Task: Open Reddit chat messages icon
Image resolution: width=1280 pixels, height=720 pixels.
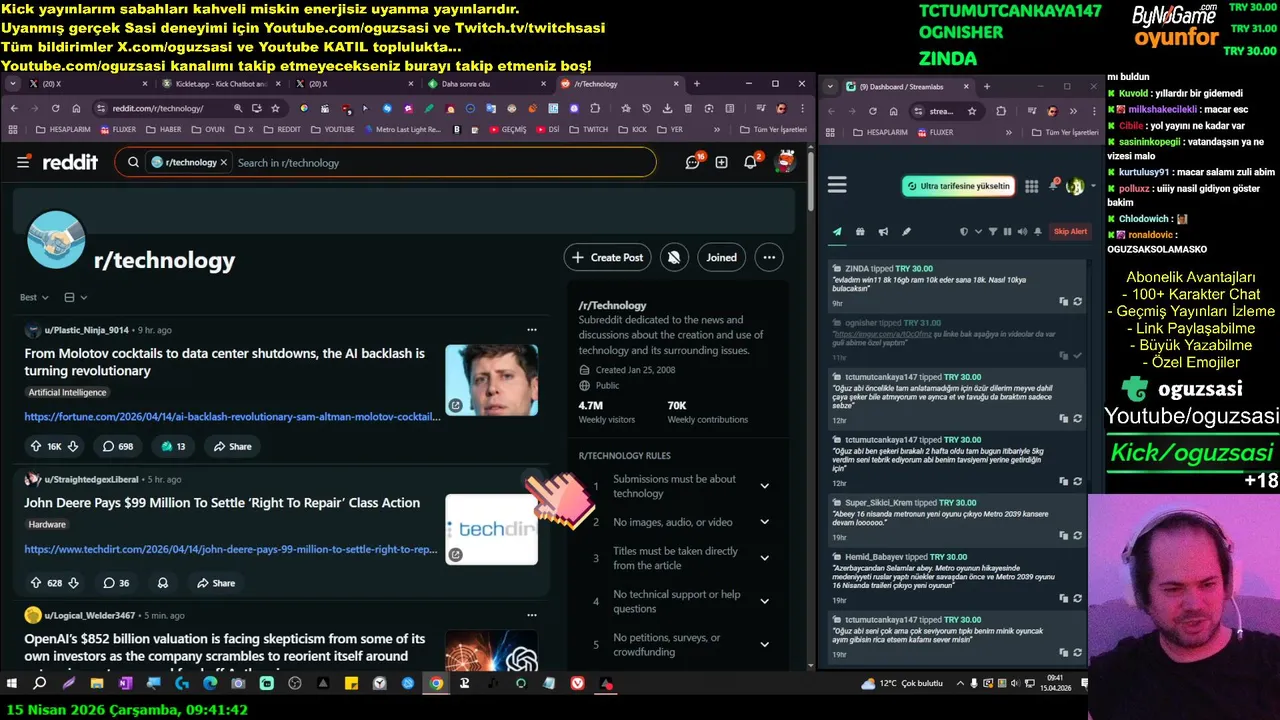Action: click(x=693, y=162)
